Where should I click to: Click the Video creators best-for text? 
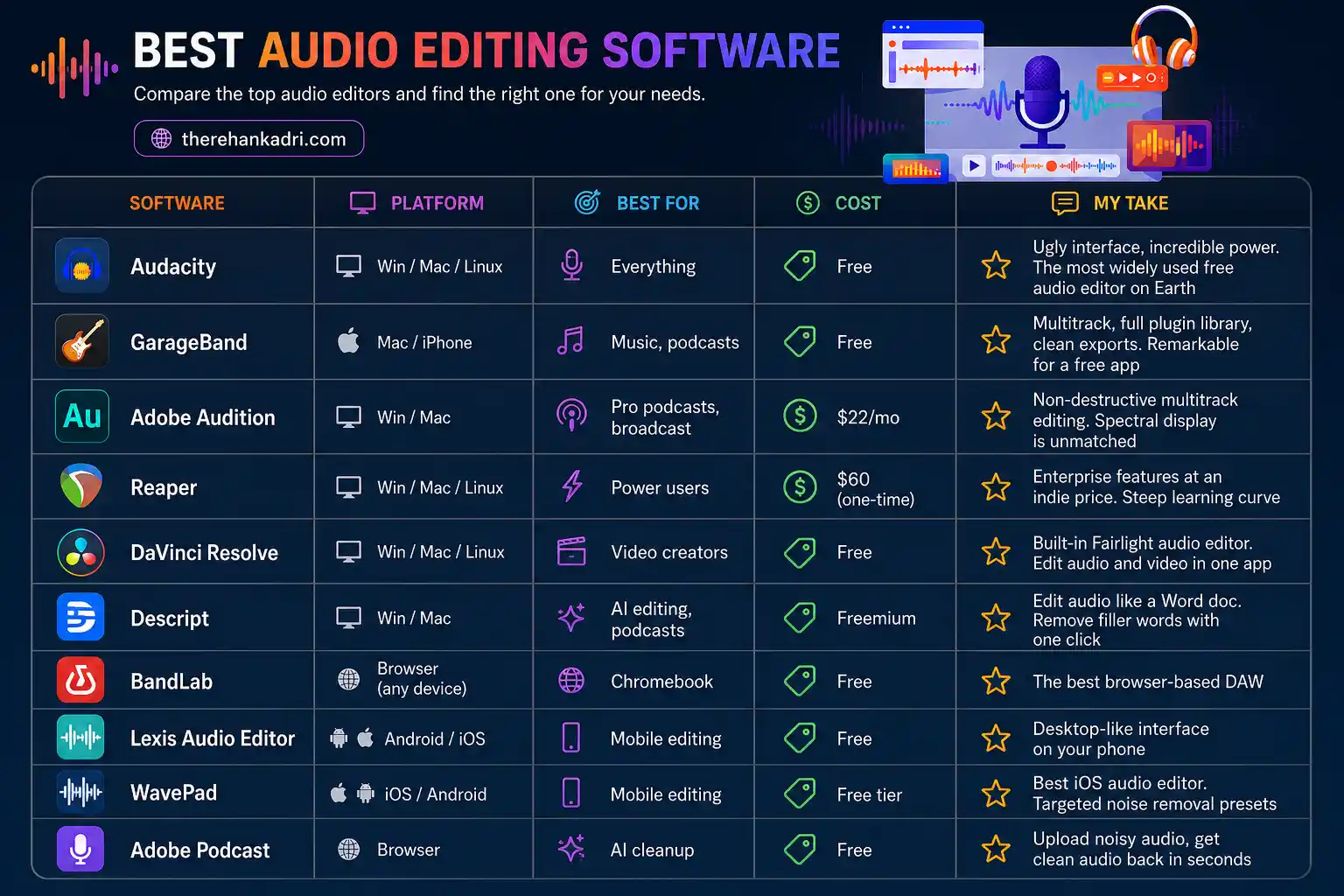coord(669,553)
